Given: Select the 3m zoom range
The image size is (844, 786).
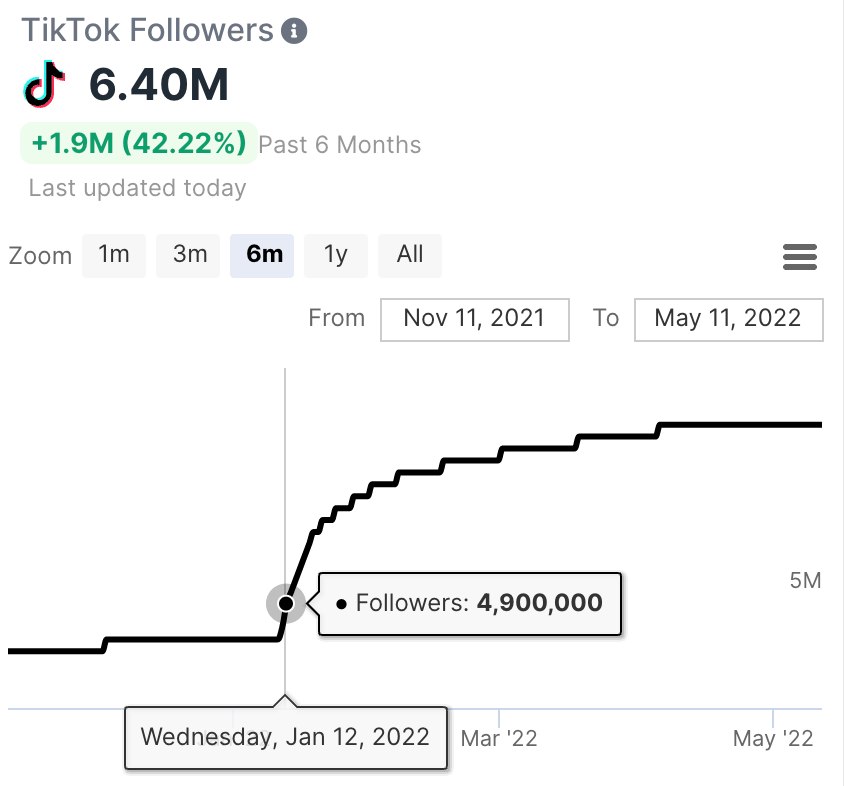Looking at the screenshot, I should (x=190, y=255).
